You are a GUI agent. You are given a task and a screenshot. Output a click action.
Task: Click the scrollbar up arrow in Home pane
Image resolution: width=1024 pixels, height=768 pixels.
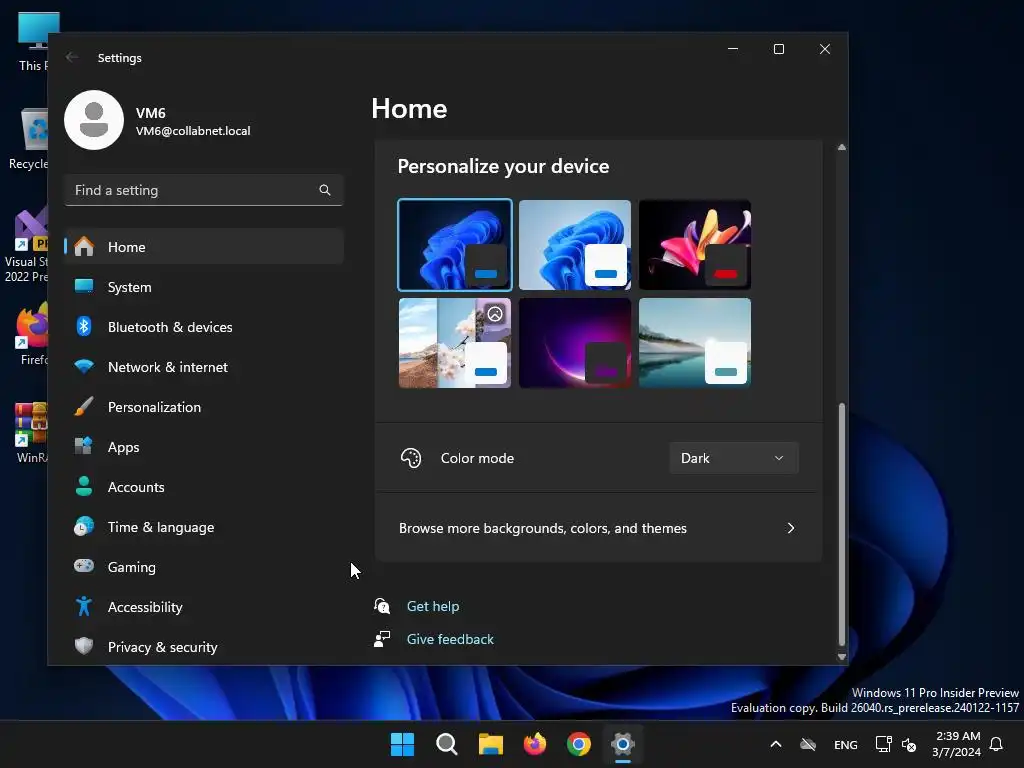tap(842, 148)
